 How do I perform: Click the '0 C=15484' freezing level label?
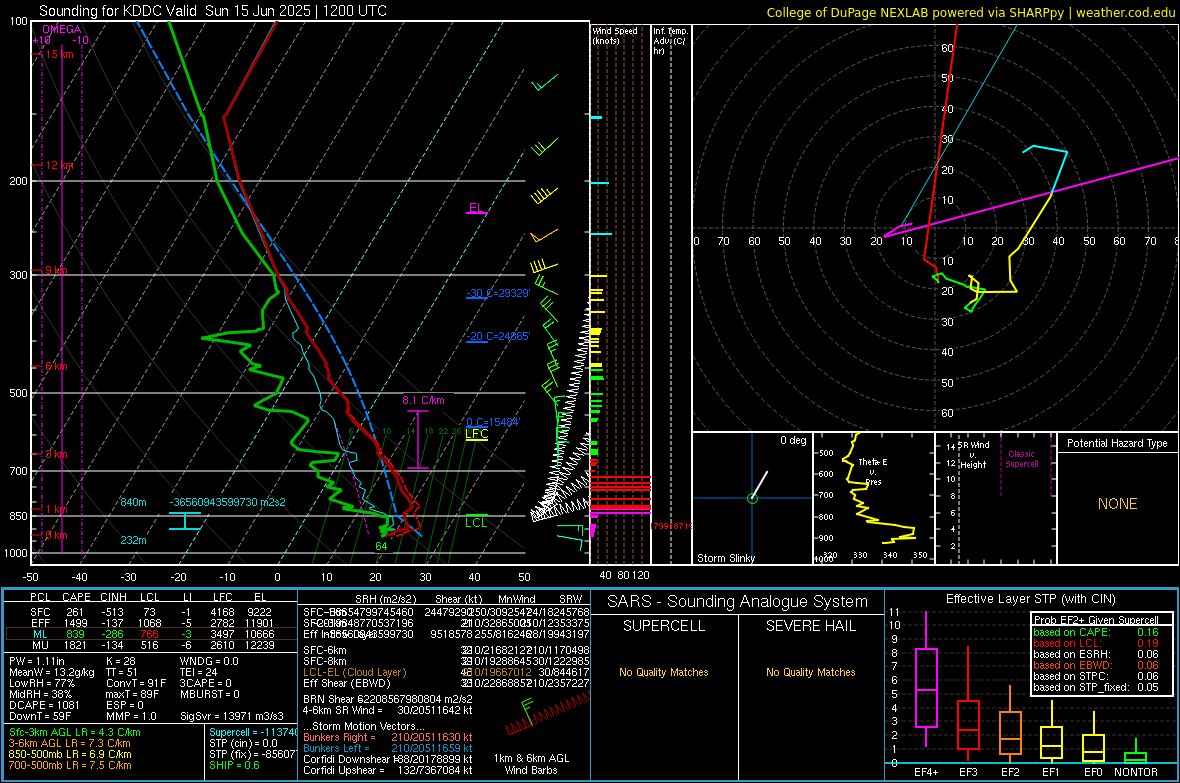(492, 422)
